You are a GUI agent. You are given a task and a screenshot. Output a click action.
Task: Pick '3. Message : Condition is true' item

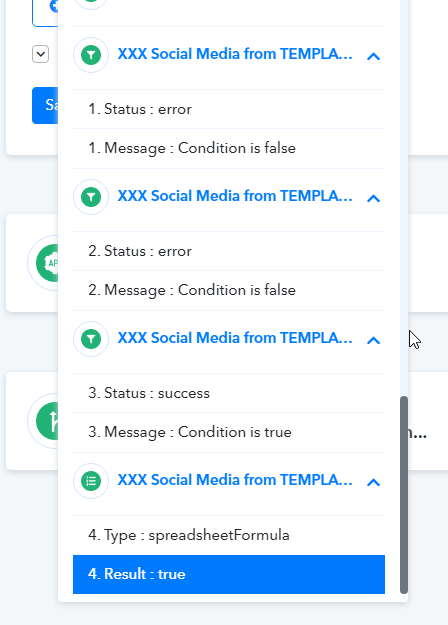click(x=229, y=432)
